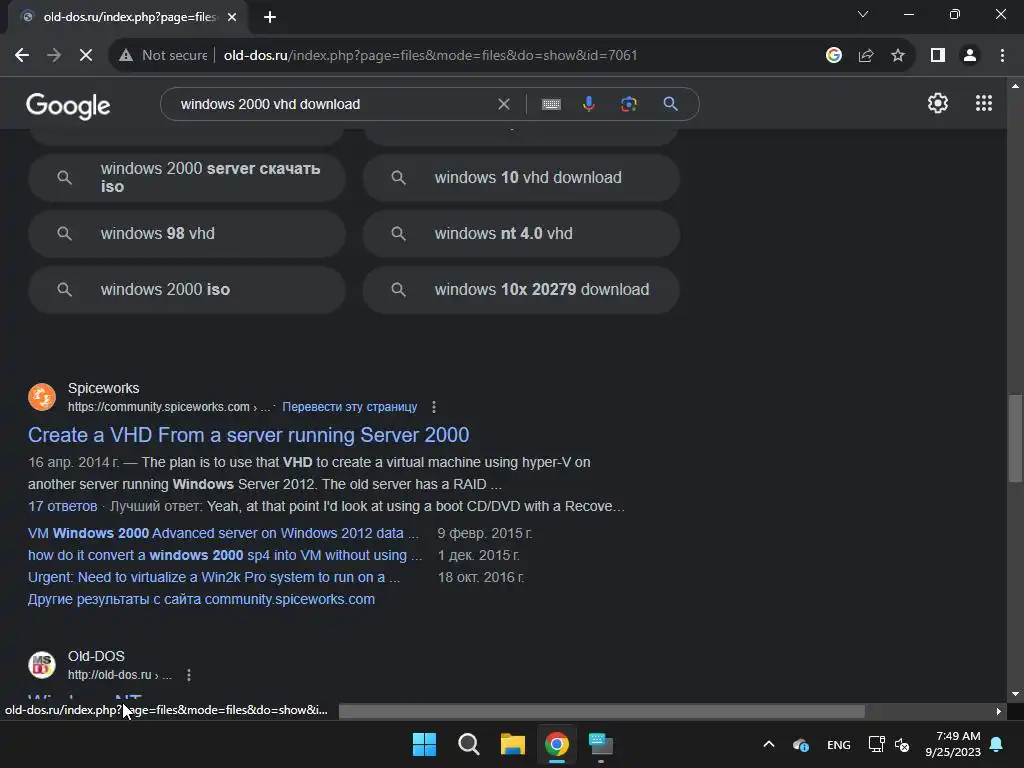This screenshot has width=1024, height=768.
Task: Open File Explorer from taskbar
Action: pos(513,744)
